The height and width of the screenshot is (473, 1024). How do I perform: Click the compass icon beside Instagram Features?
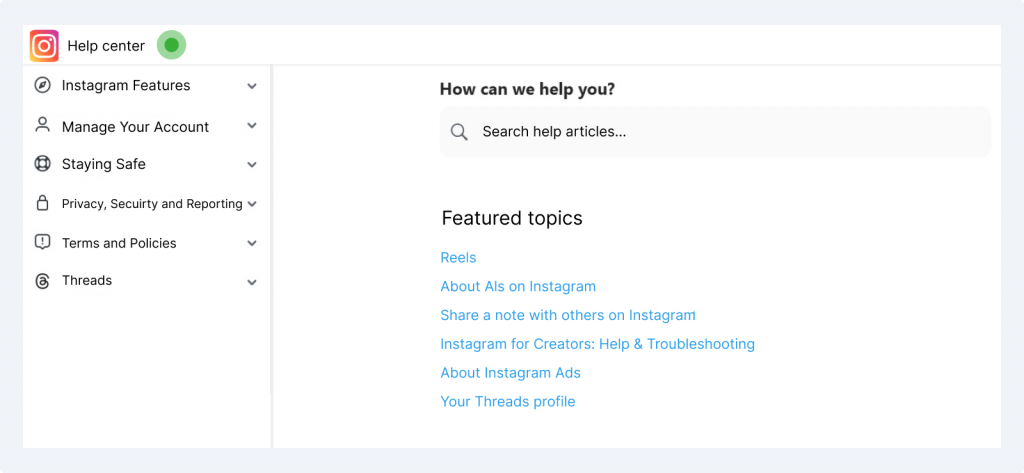pyautogui.click(x=42, y=86)
